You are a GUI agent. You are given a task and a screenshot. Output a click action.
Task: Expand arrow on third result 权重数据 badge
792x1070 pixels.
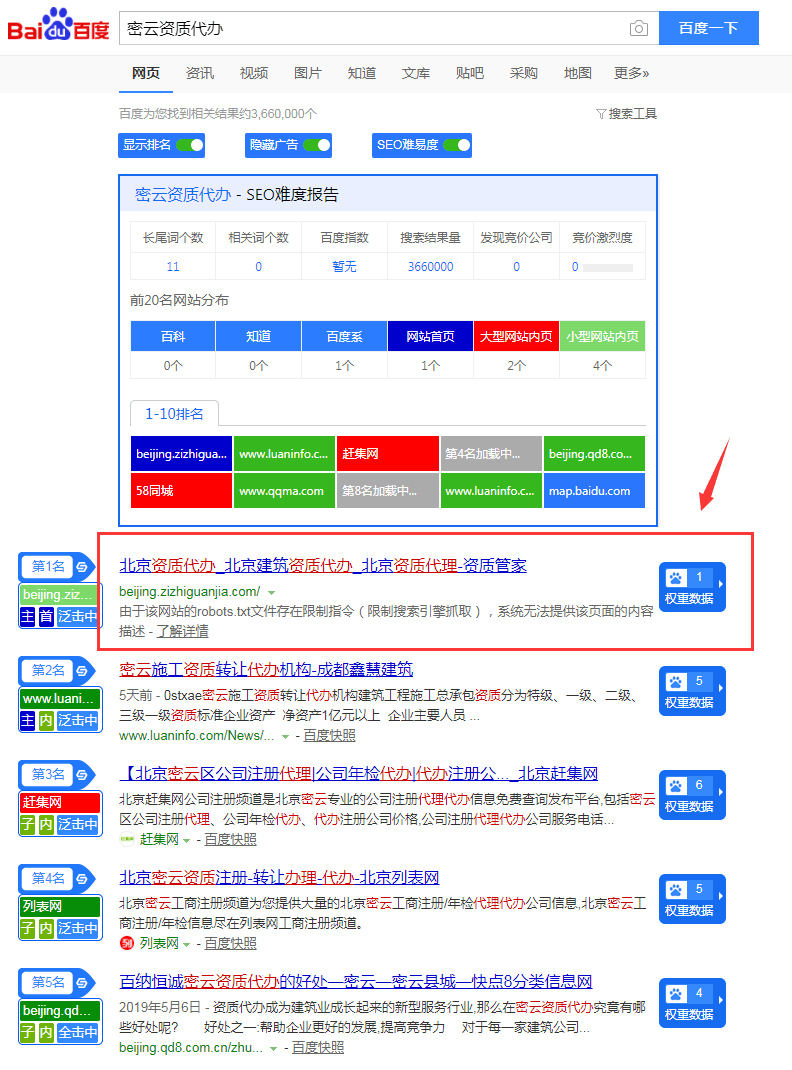[720, 792]
